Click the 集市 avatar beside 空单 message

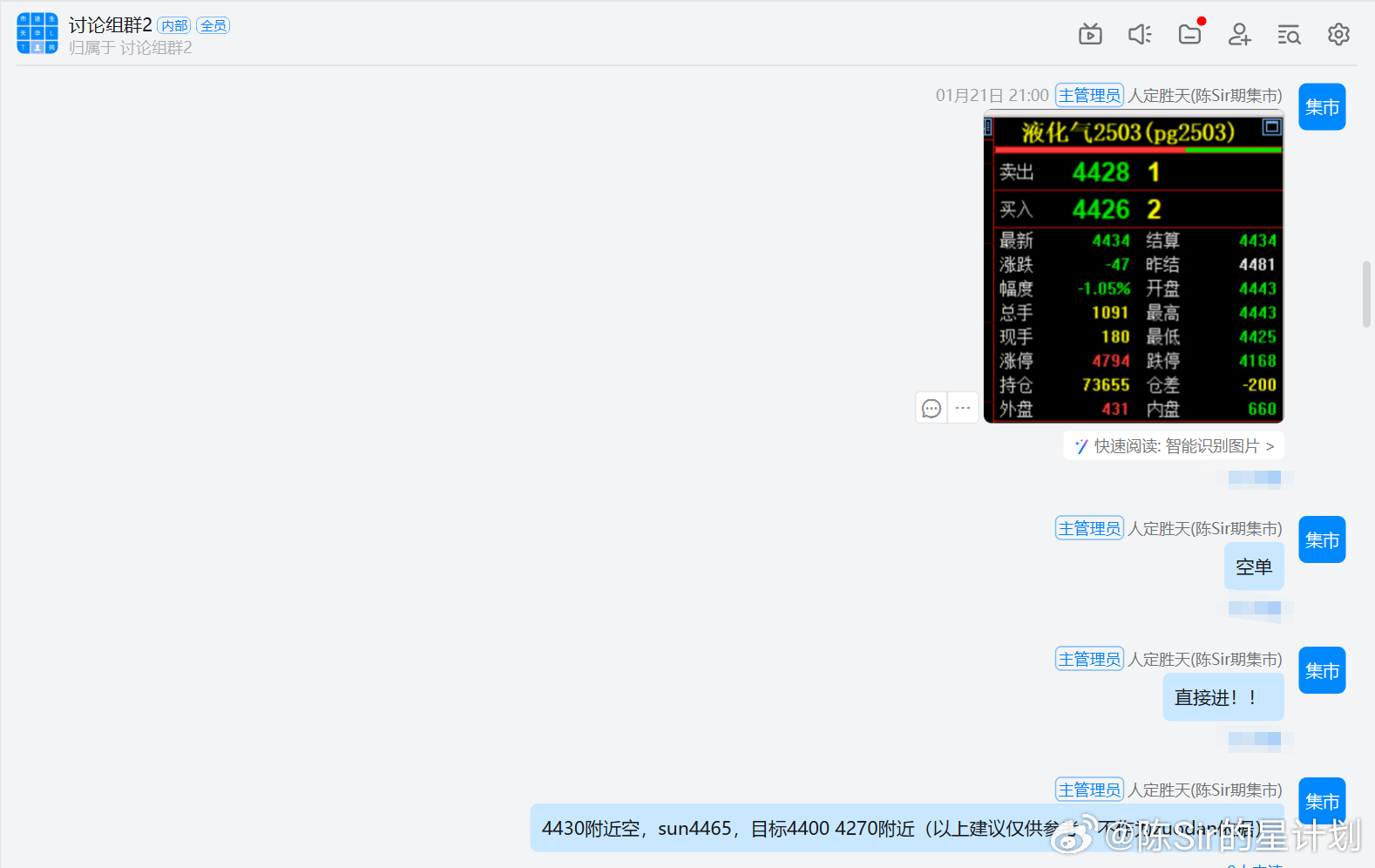click(1322, 540)
